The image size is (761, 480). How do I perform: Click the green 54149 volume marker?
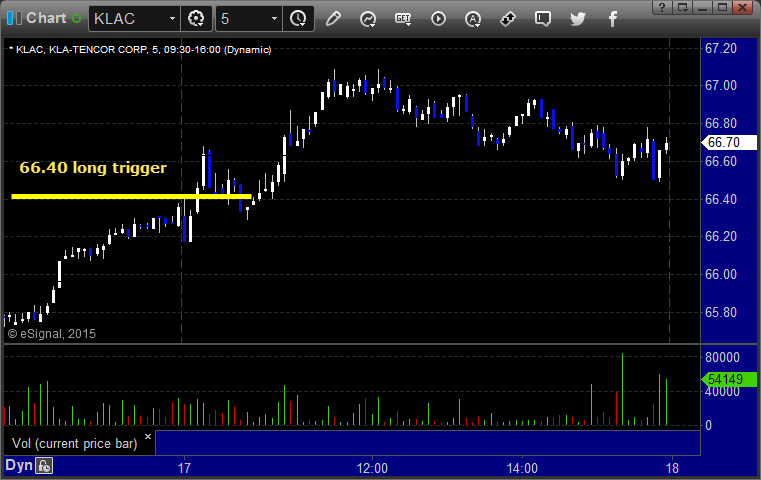pos(729,379)
